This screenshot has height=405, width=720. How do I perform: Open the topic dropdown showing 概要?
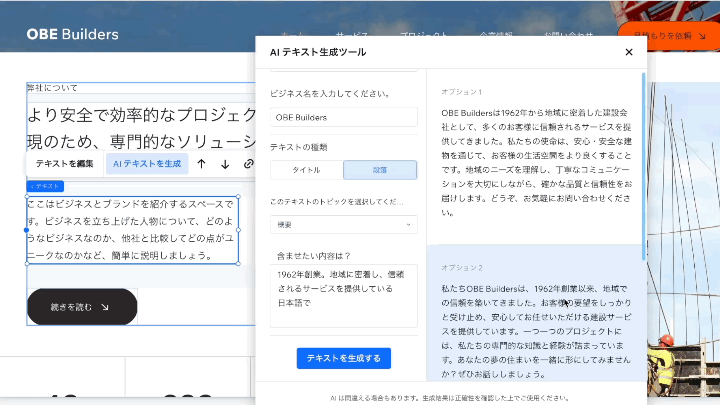pos(343,225)
